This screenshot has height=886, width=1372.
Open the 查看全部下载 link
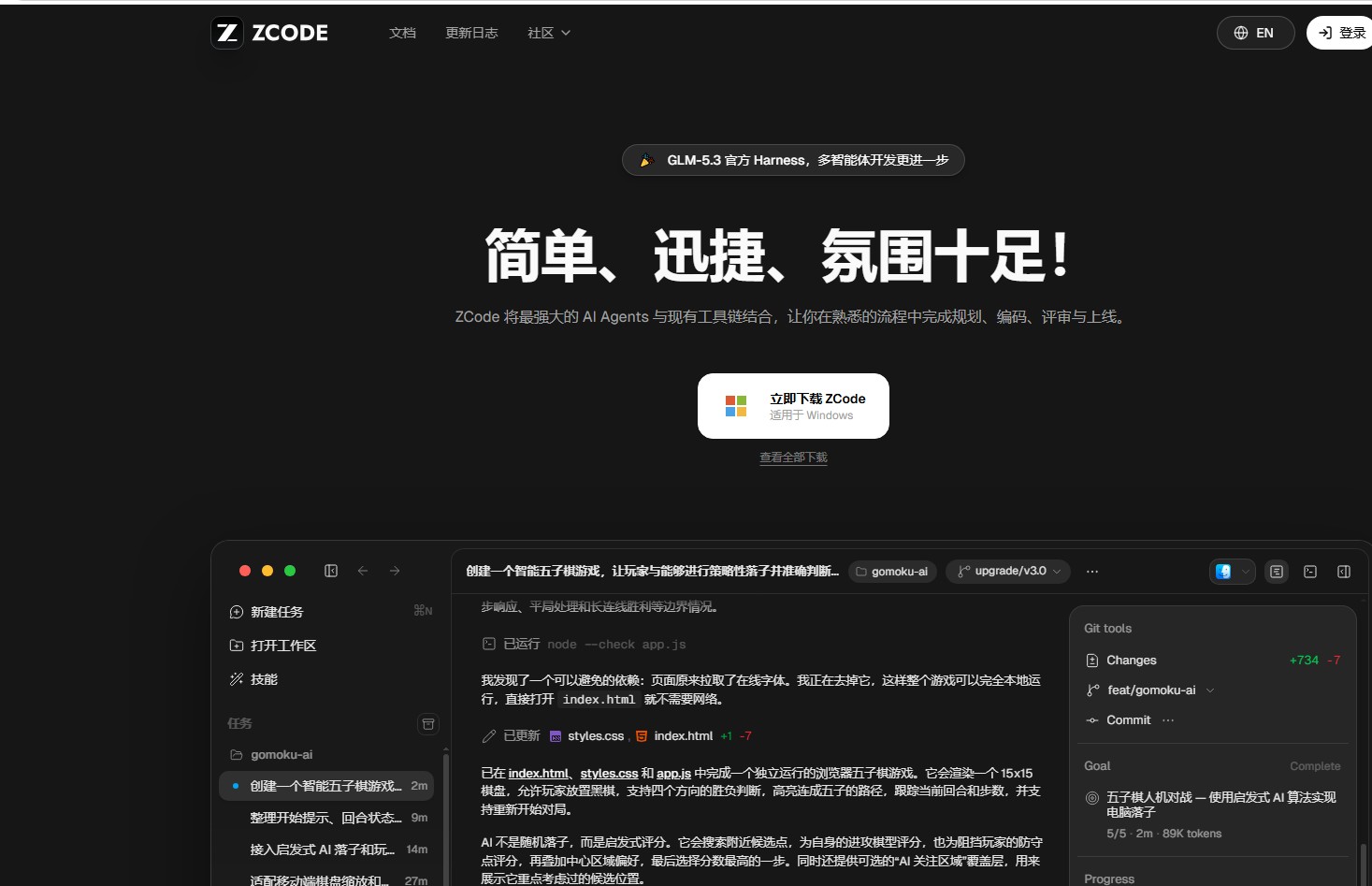(793, 458)
